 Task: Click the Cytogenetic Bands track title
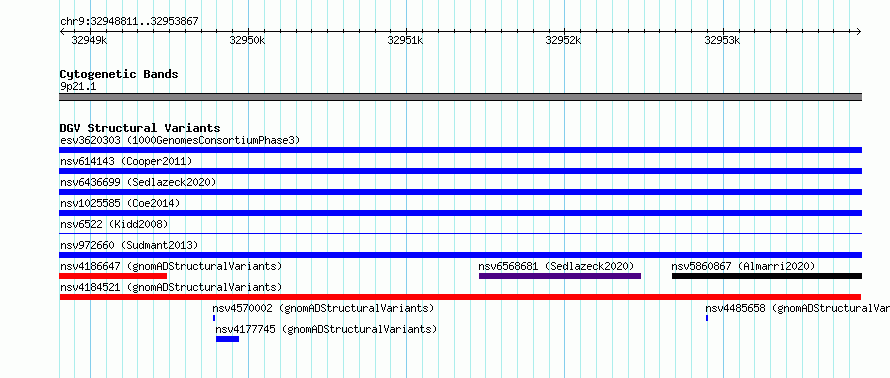point(119,74)
